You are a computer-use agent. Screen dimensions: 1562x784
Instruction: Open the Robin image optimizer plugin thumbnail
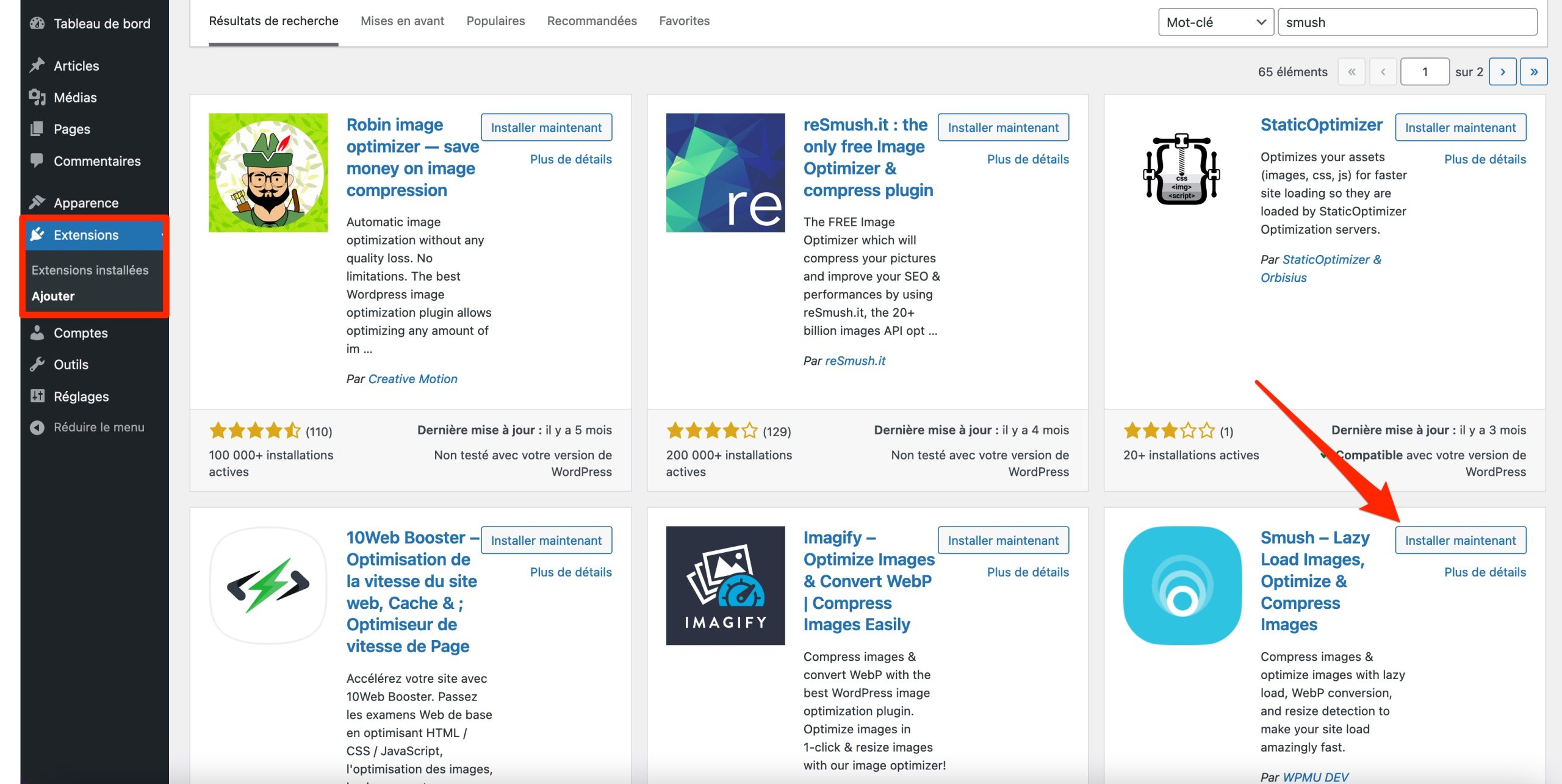(x=268, y=173)
